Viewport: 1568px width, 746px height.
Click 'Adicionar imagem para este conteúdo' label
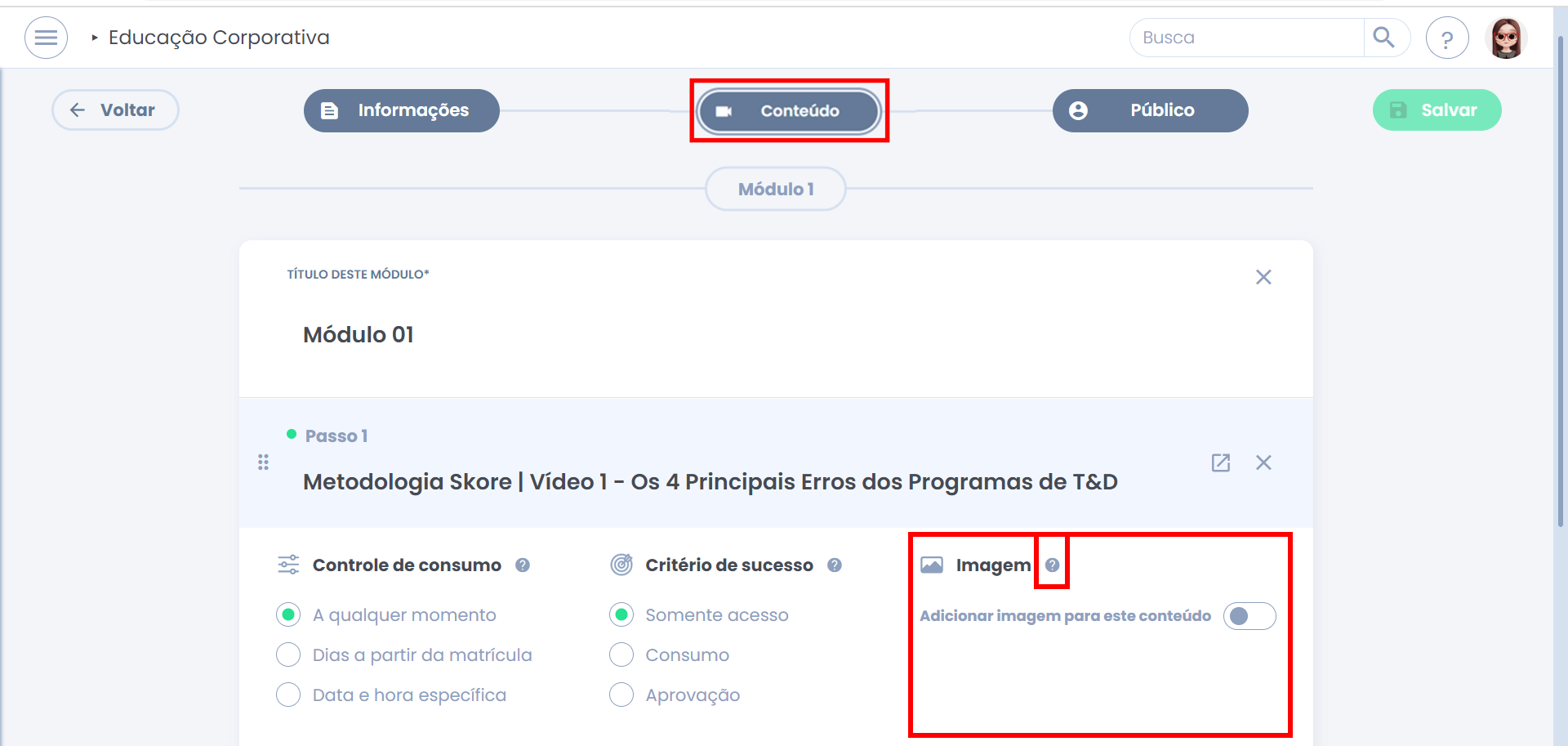click(x=1065, y=615)
